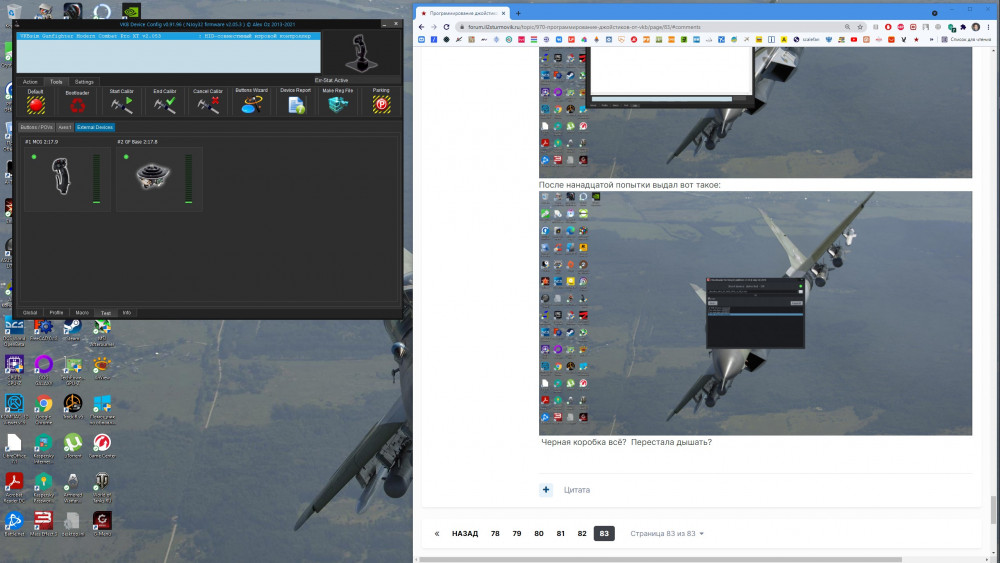The width and height of the screenshot is (1000, 563).
Task: Click the green status LED of #1 MCG
Action: point(34,157)
